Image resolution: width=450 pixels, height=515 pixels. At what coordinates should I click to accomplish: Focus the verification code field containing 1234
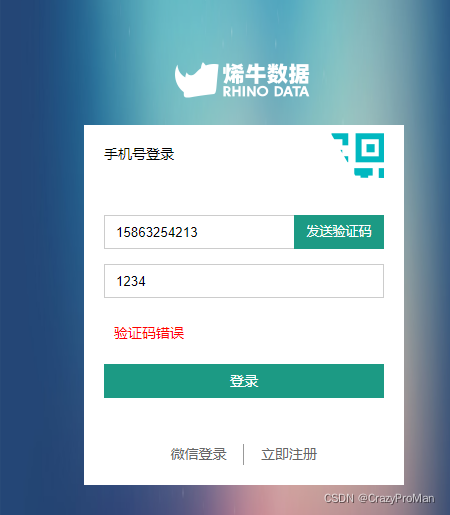(x=244, y=281)
